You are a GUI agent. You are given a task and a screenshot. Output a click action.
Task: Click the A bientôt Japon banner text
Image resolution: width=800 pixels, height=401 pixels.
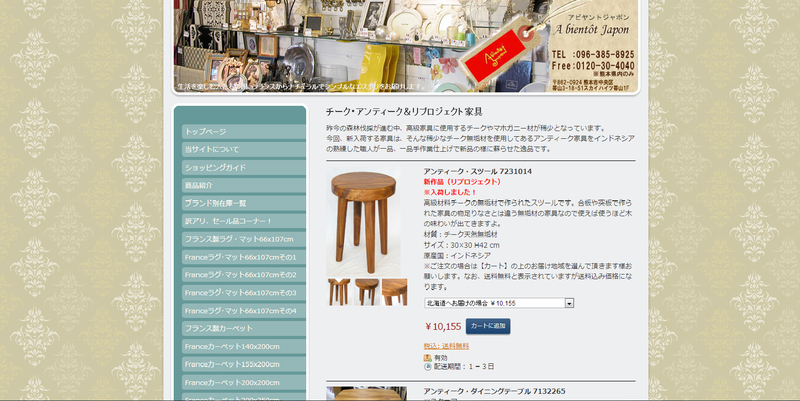(592, 30)
